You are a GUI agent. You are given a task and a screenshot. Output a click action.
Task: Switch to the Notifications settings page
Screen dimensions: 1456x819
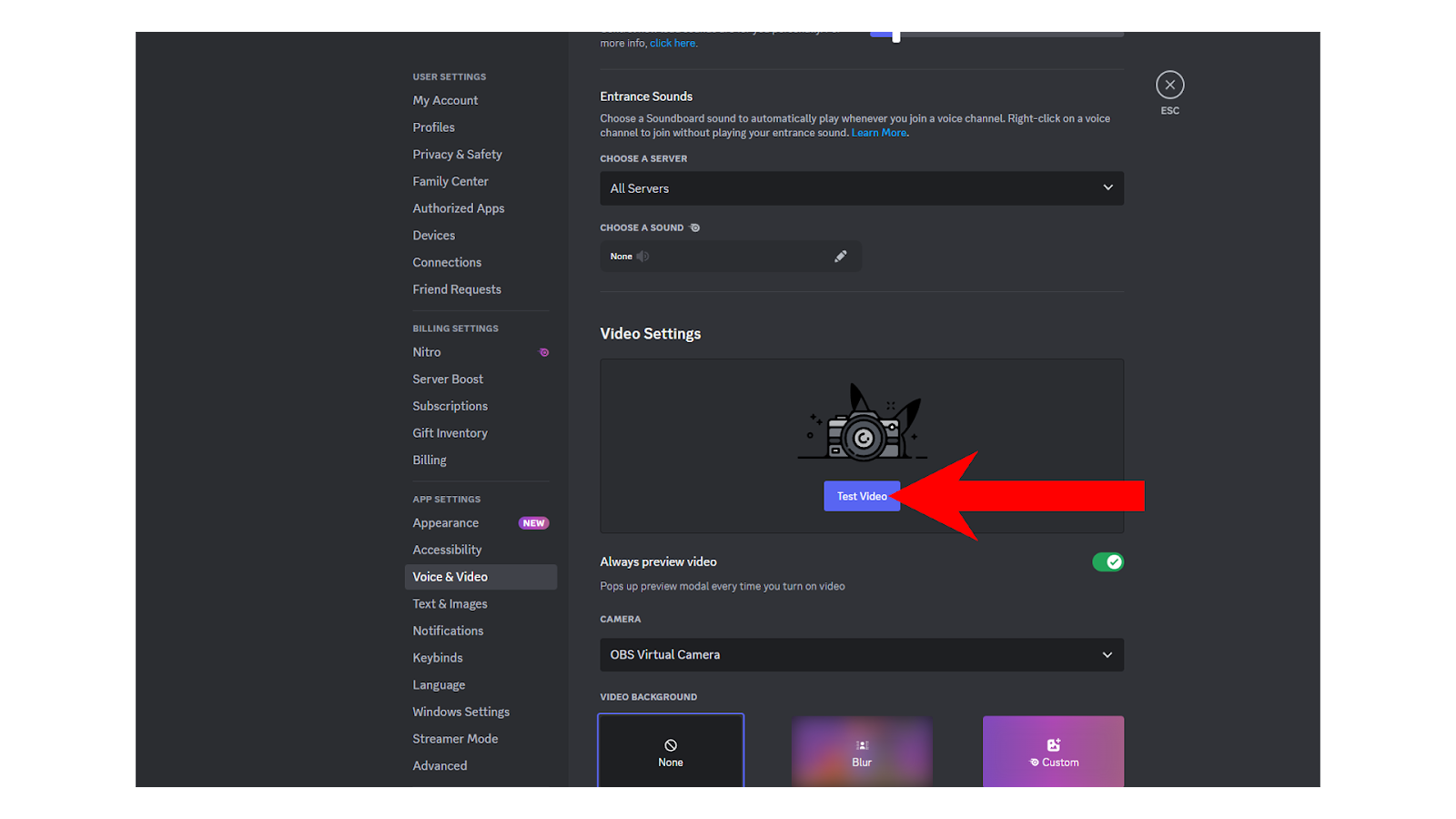448,630
